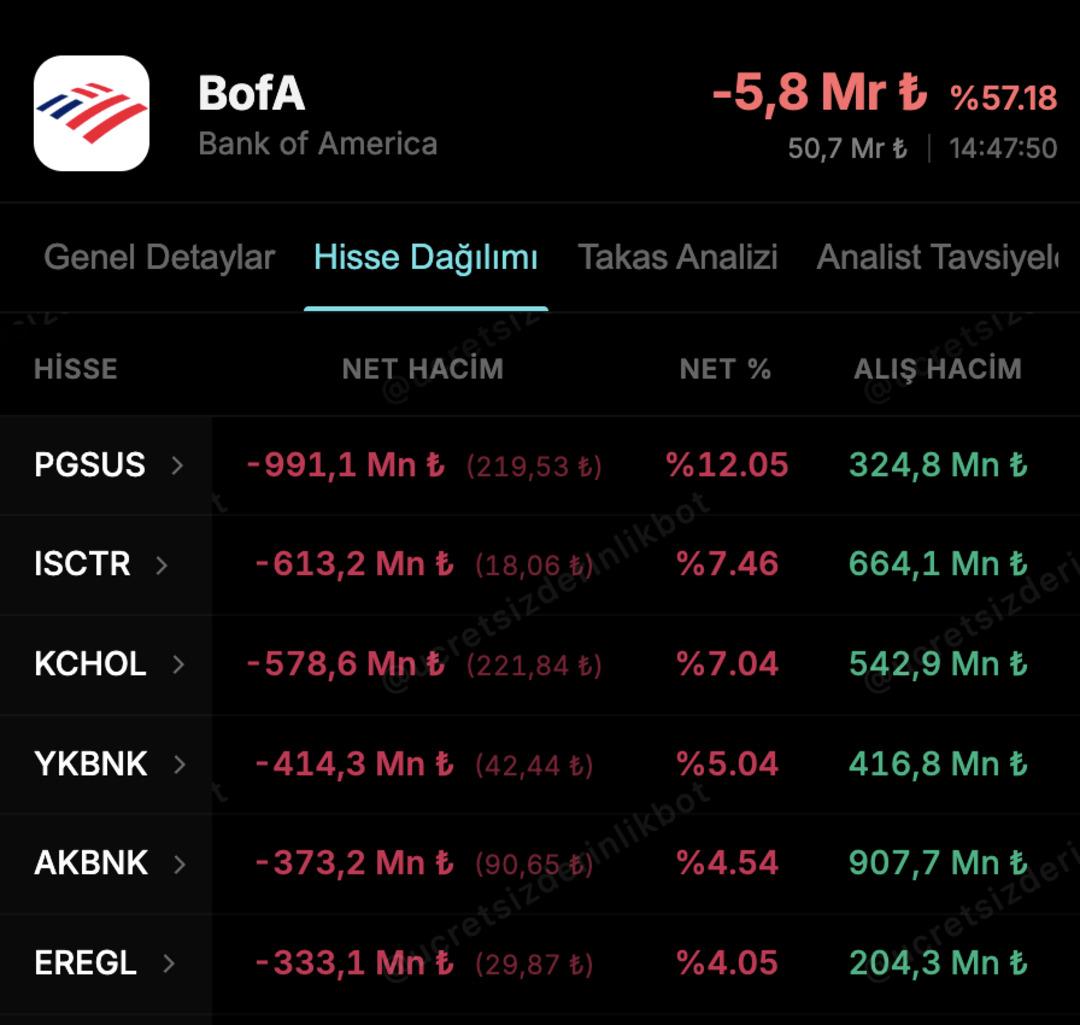This screenshot has height=1025, width=1080.
Task: Click the Hisse Dağılımı tab
Action: coord(426,257)
